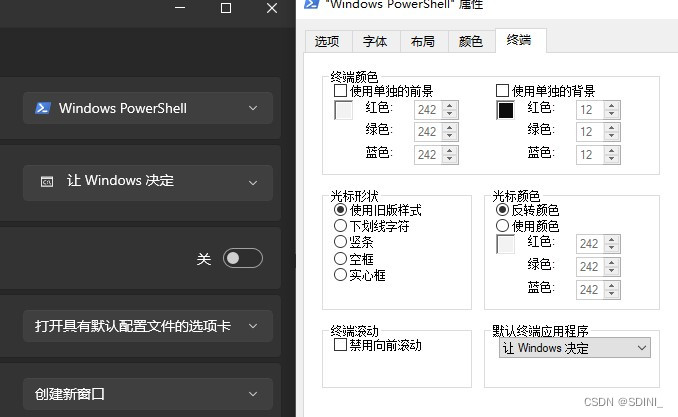Decrease foreground 红色 value with down arrow
The image size is (678, 417).
point(450,114)
